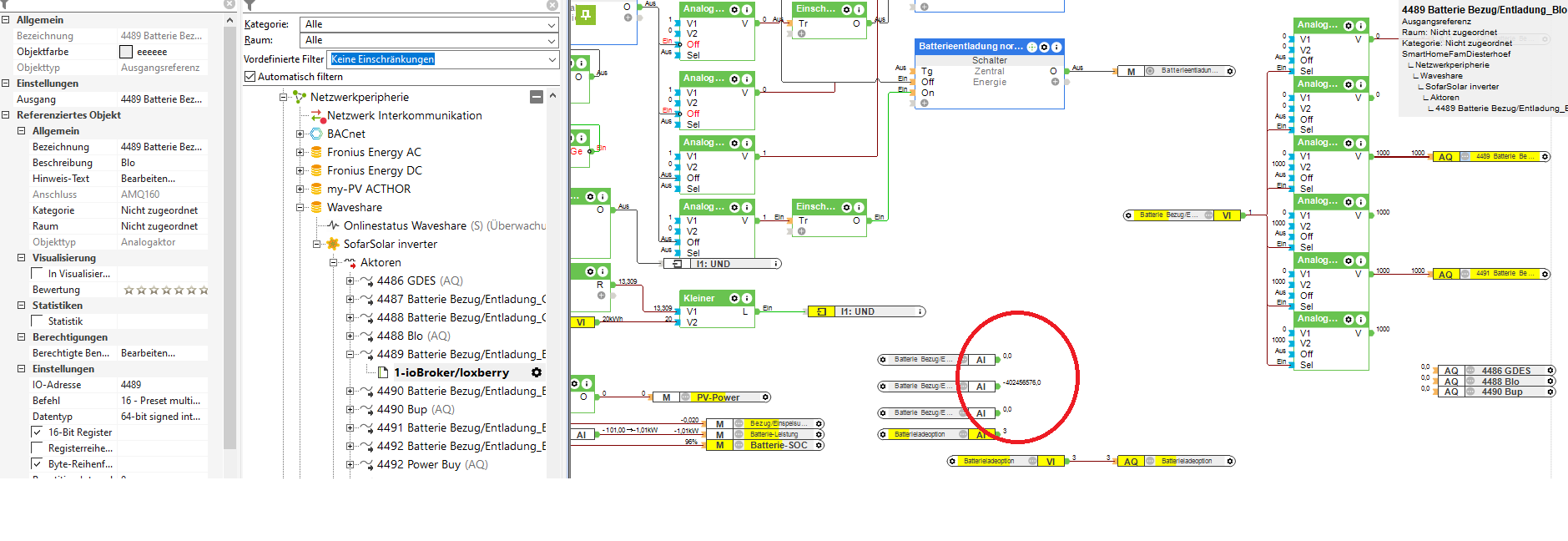Select Netzwerk Interkommunikation tree item

pos(404,115)
